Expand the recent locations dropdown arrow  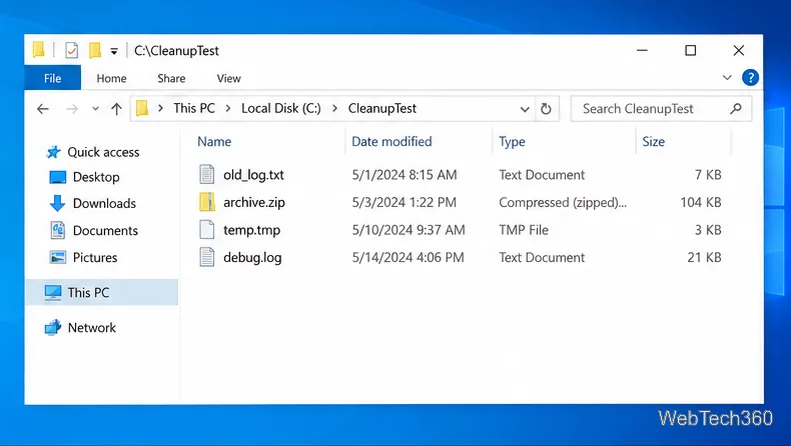[x=95, y=108]
